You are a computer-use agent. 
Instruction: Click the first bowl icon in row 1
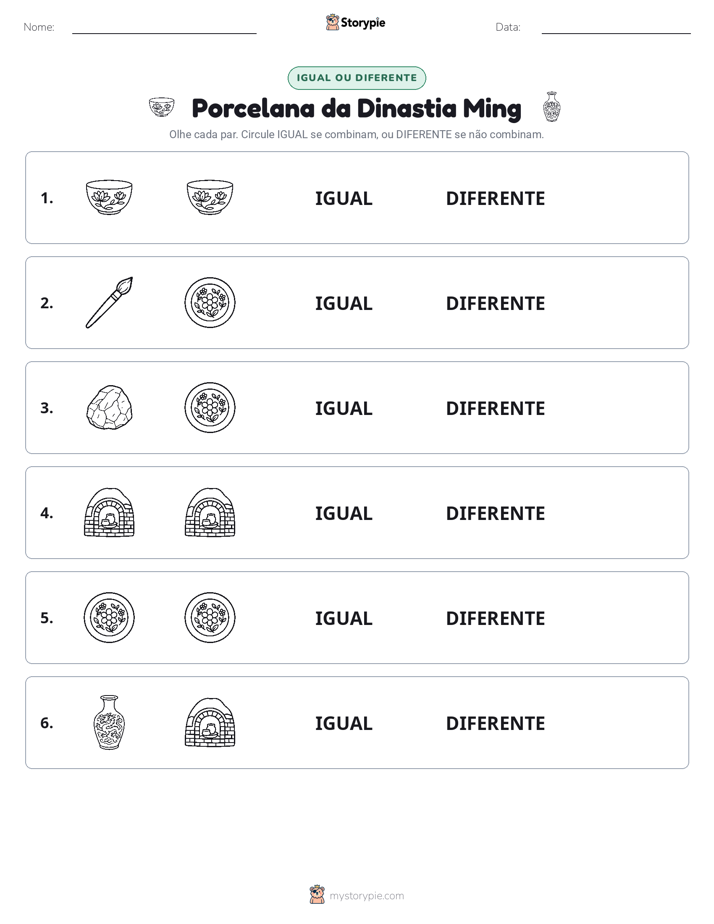[109, 197]
